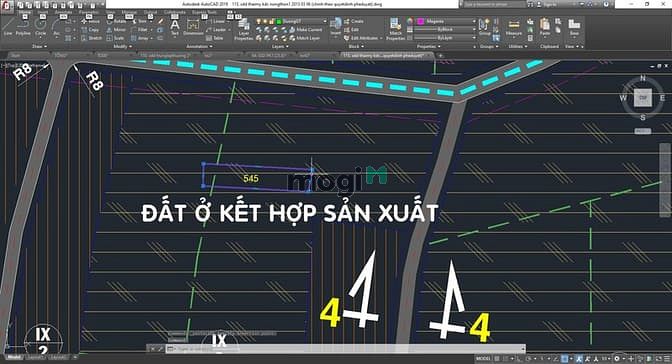This screenshot has height=364, width=672.
Task: Open the AutoCAD application menu button
Action: tap(6, 6)
